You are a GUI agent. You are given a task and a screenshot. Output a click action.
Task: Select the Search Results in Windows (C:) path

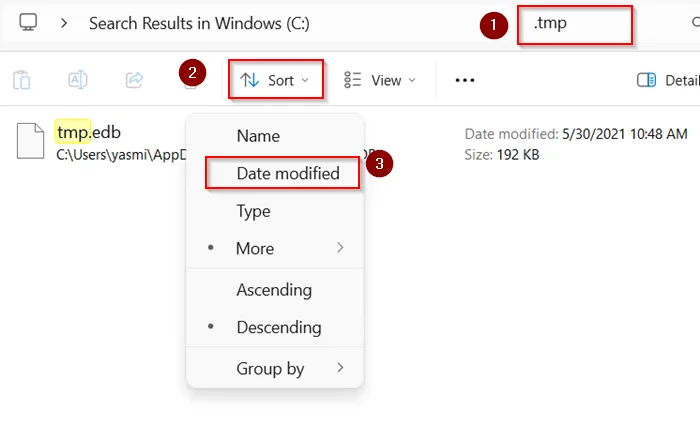(199, 23)
